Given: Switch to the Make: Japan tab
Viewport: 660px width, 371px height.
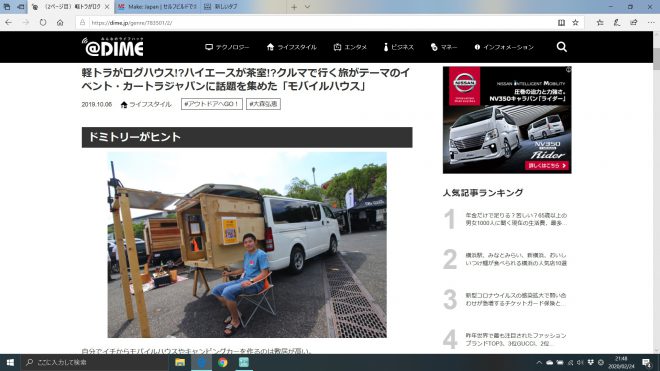Looking at the screenshot, I should pos(157,7).
